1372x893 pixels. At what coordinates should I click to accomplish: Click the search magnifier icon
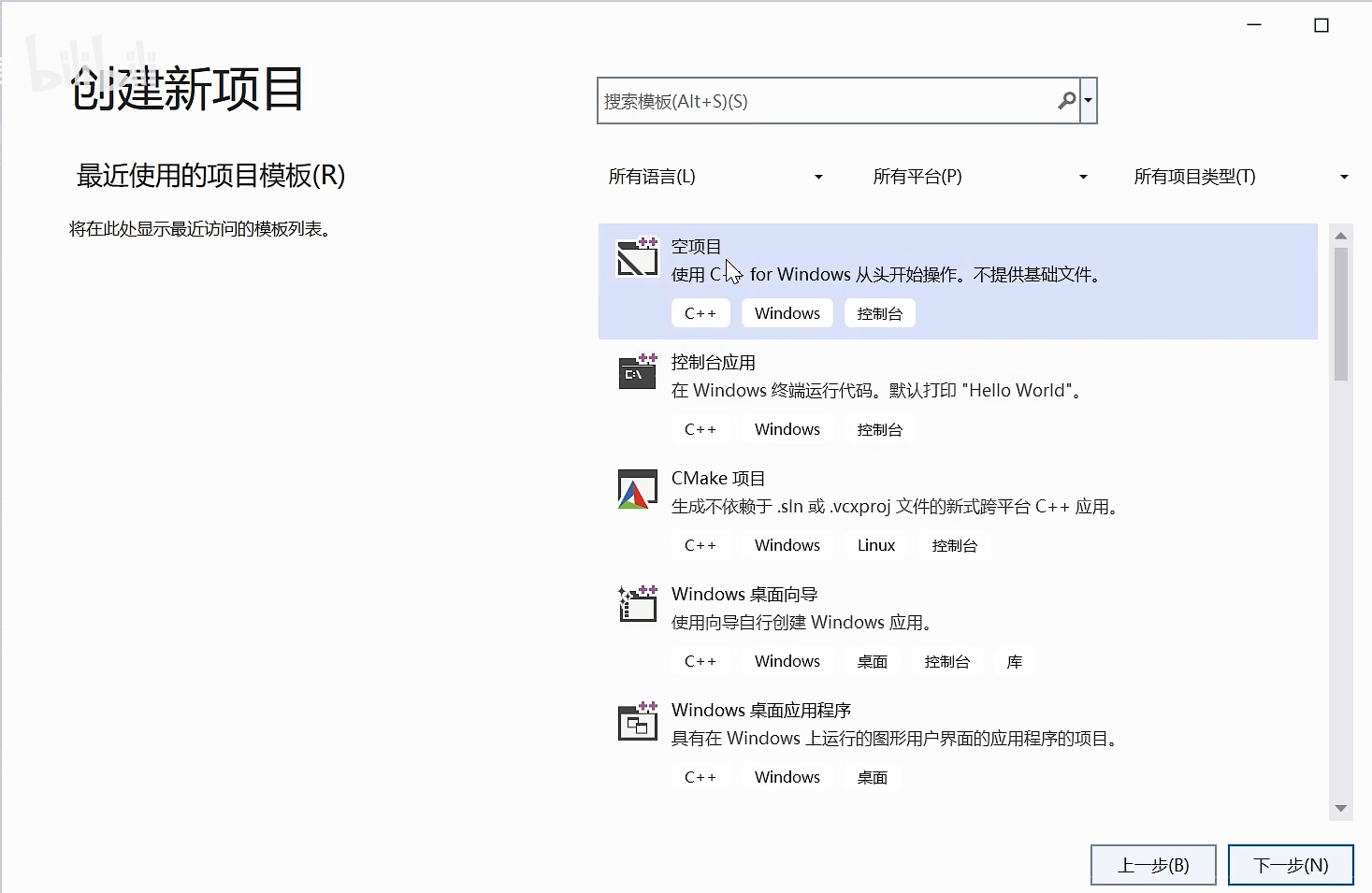coord(1066,100)
